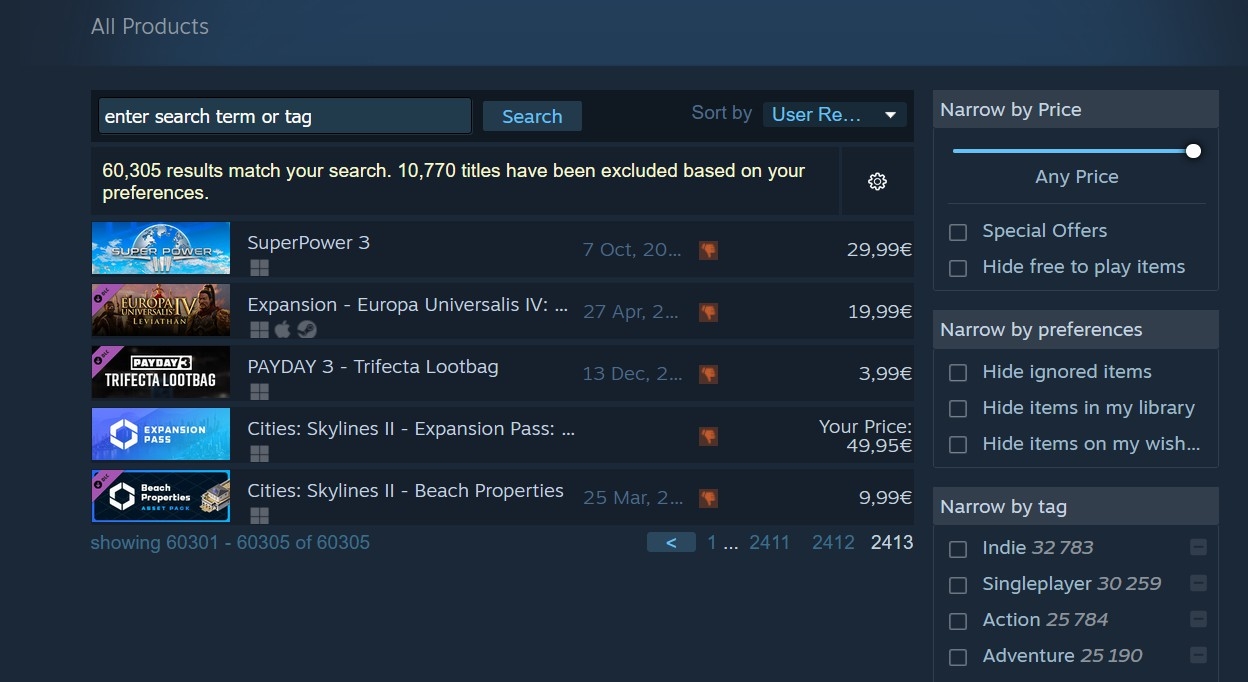Click Expansion Pass review thumbs-down icon
Viewport: 1248px width, 682px height.
pos(708,436)
